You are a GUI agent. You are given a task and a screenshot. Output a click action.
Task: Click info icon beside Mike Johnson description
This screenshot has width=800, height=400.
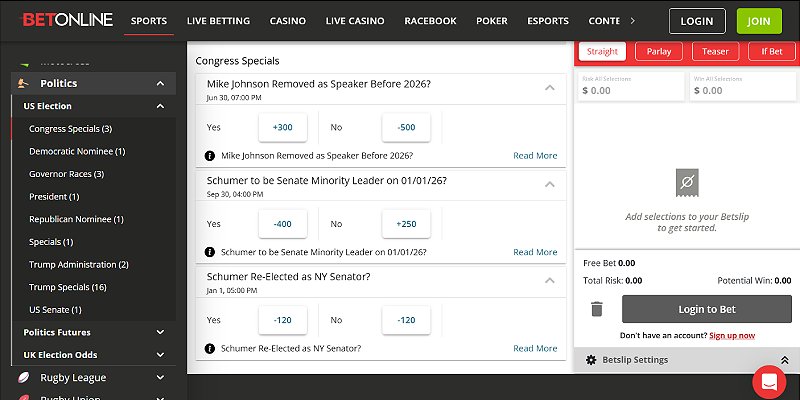[x=210, y=156]
